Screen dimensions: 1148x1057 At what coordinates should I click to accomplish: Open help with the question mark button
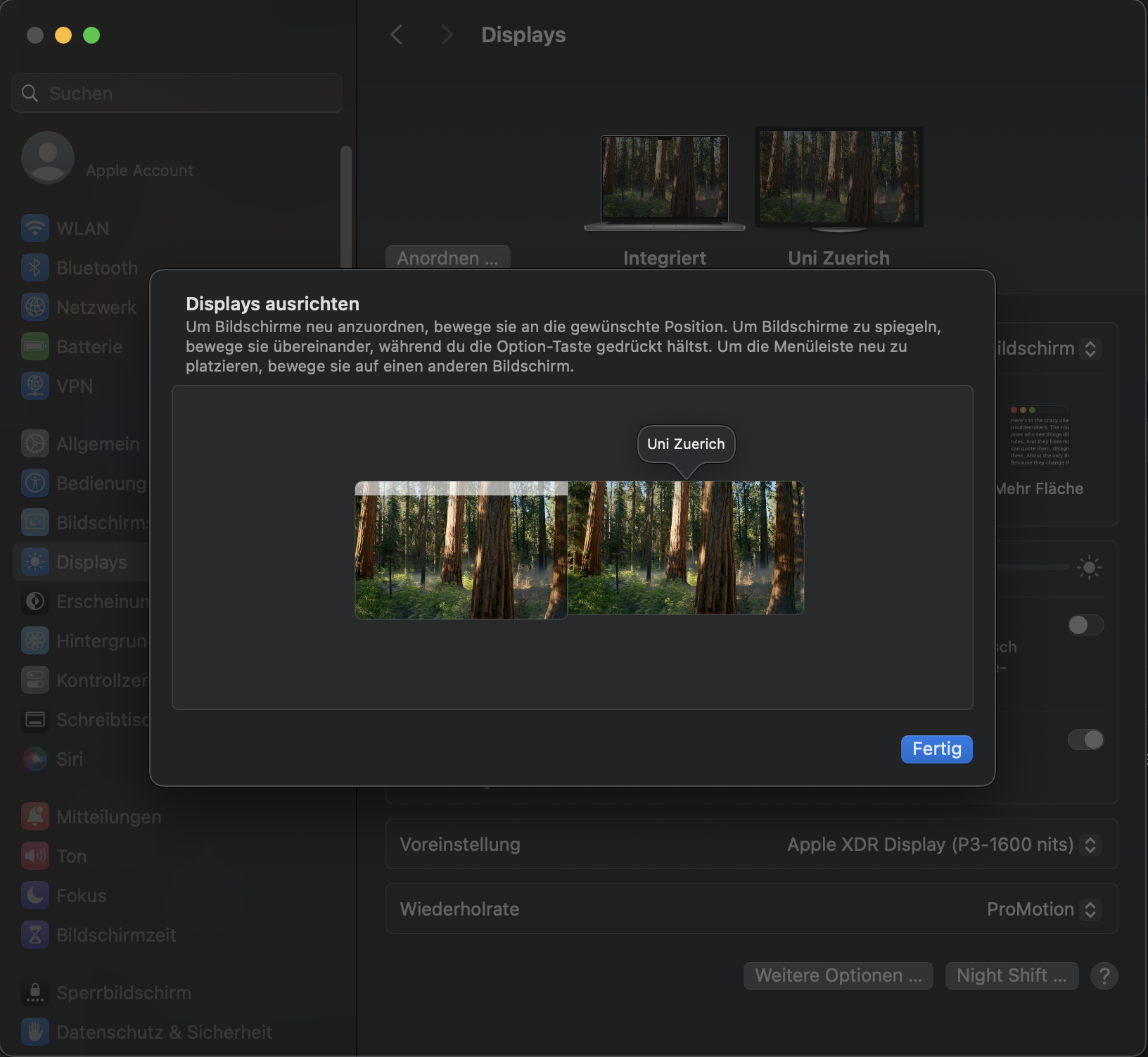1104,975
